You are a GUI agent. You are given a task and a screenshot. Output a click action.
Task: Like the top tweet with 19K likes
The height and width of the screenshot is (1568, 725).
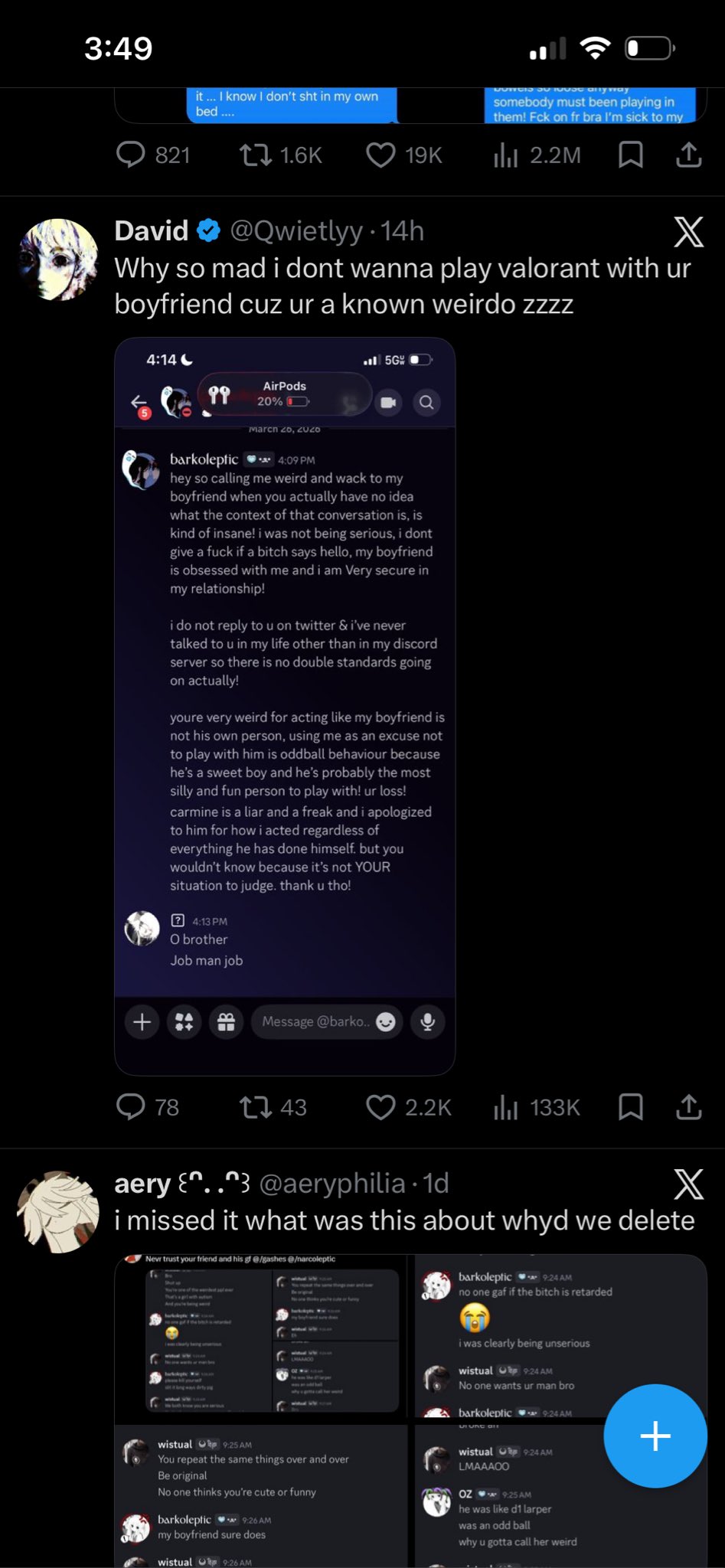pyautogui.click(x=380, y=155)
